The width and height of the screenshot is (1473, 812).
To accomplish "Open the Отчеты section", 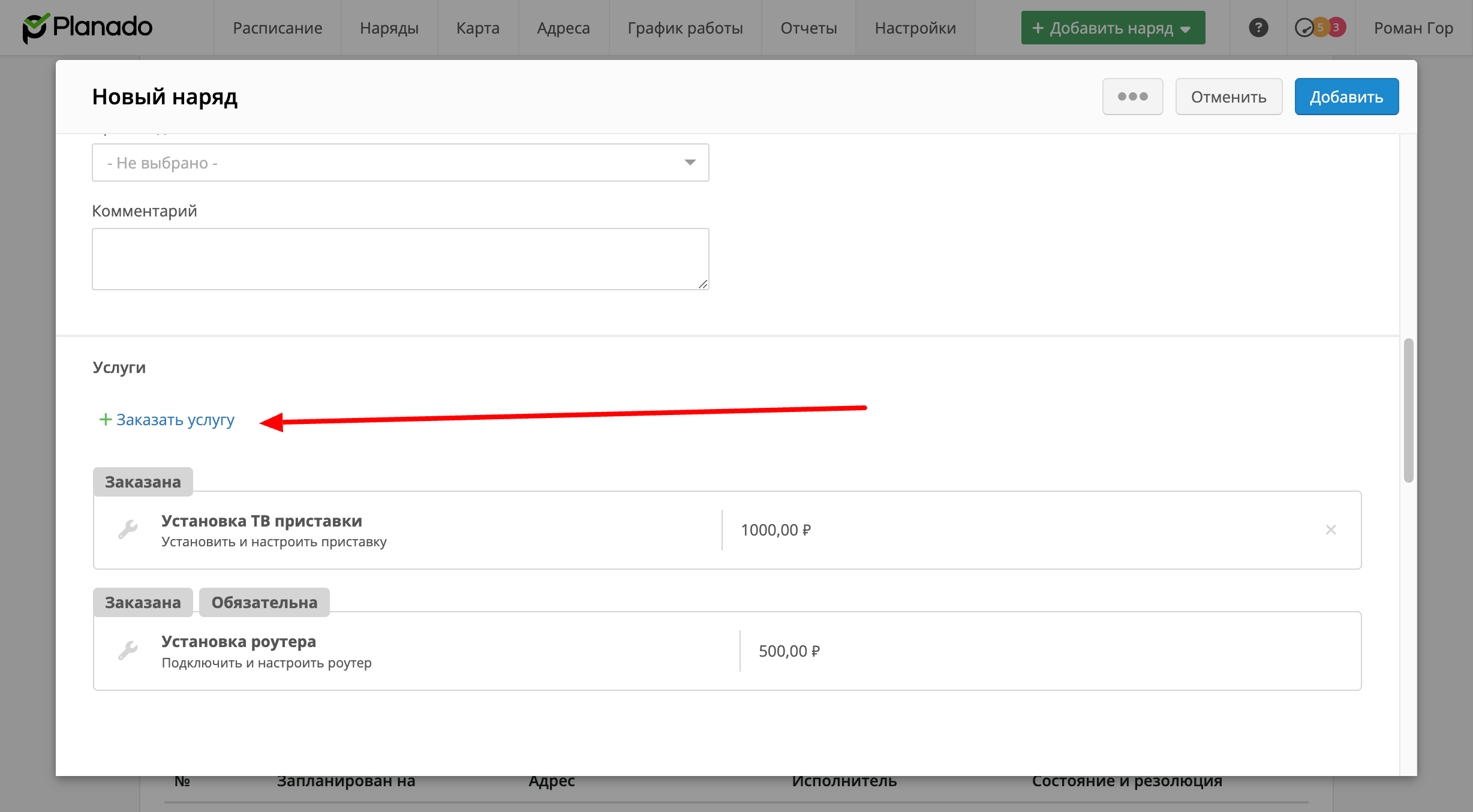I will click(808, 28).
